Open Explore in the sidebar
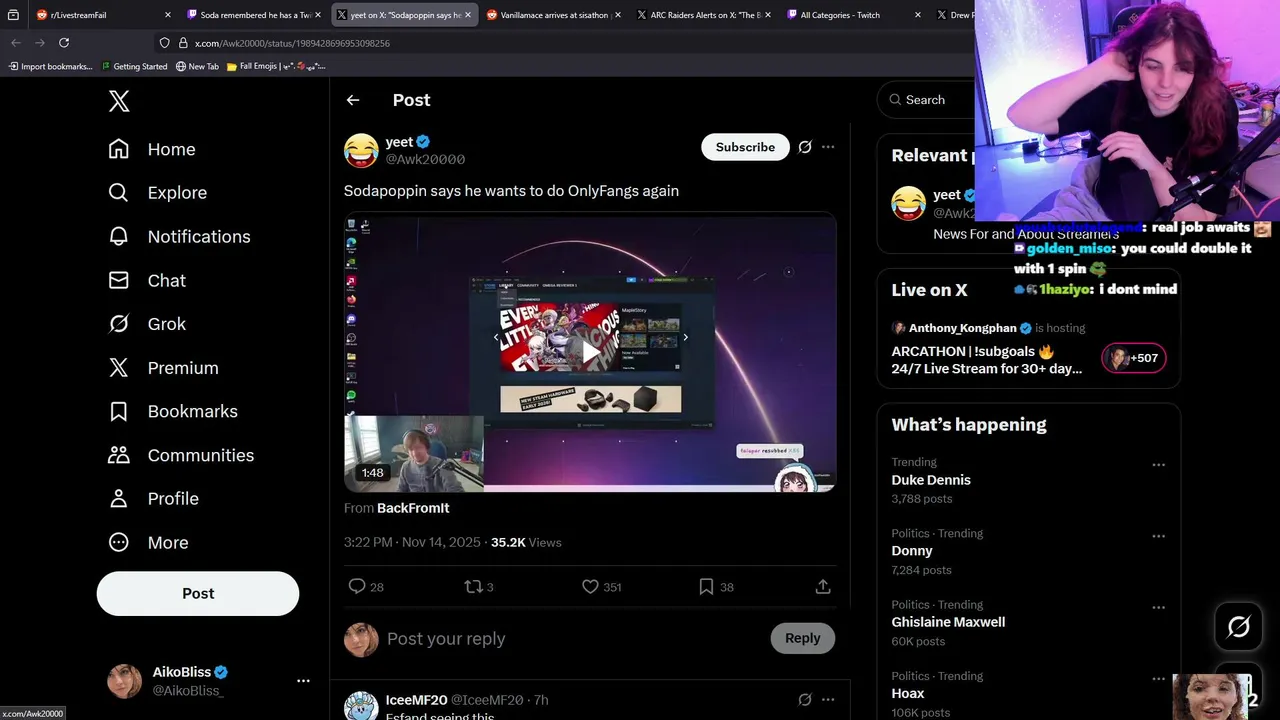 pos(158,193)
